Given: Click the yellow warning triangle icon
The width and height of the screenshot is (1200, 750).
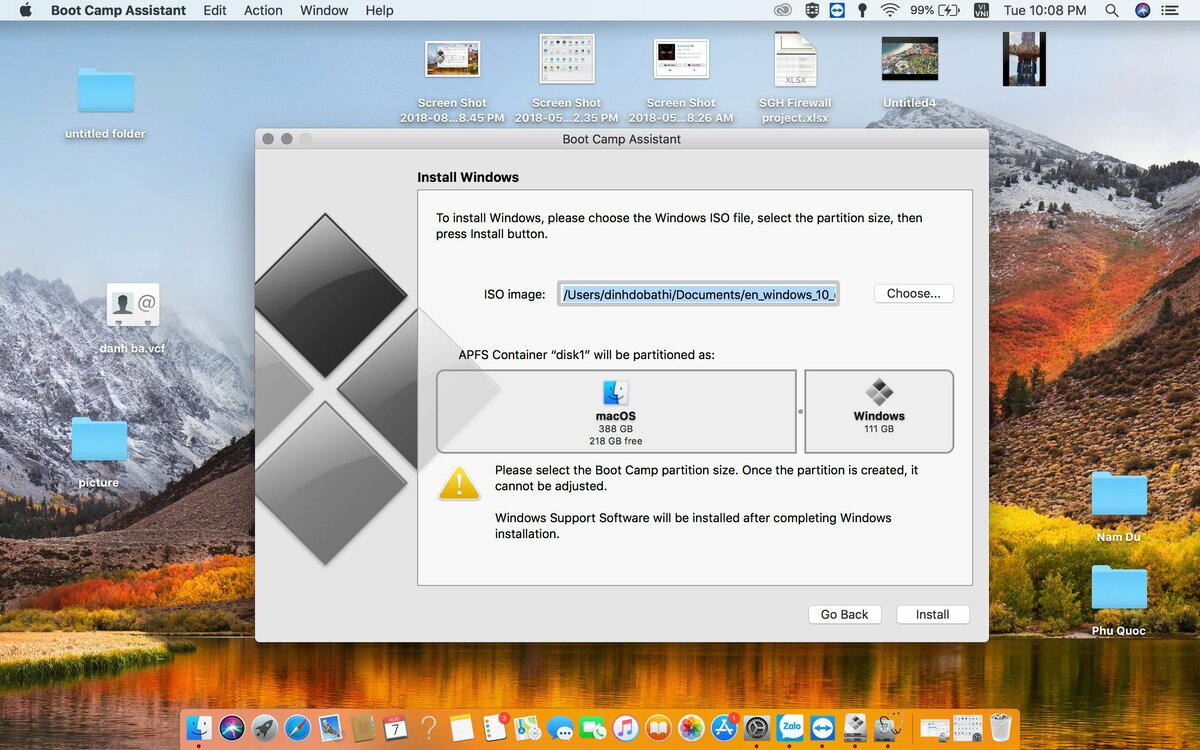Looking at the screenshot, I should [x=459, y=482].
